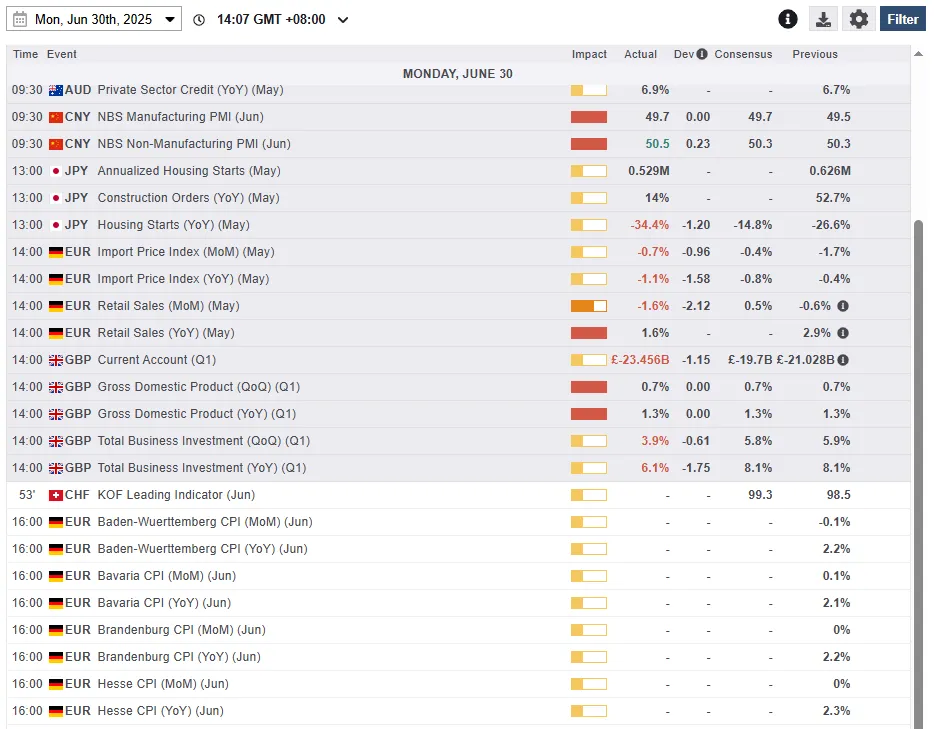Click the download icon button

[x=822, y=19]
